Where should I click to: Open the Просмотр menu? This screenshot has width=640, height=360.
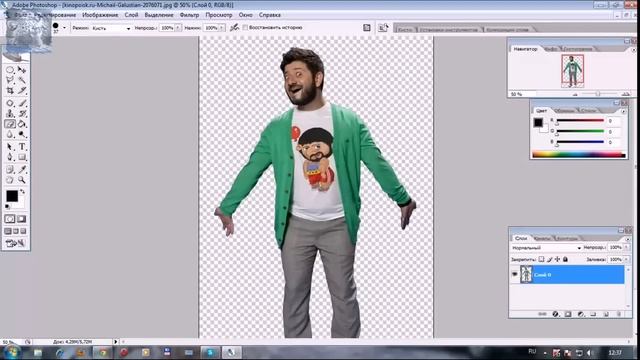[218, 15]
